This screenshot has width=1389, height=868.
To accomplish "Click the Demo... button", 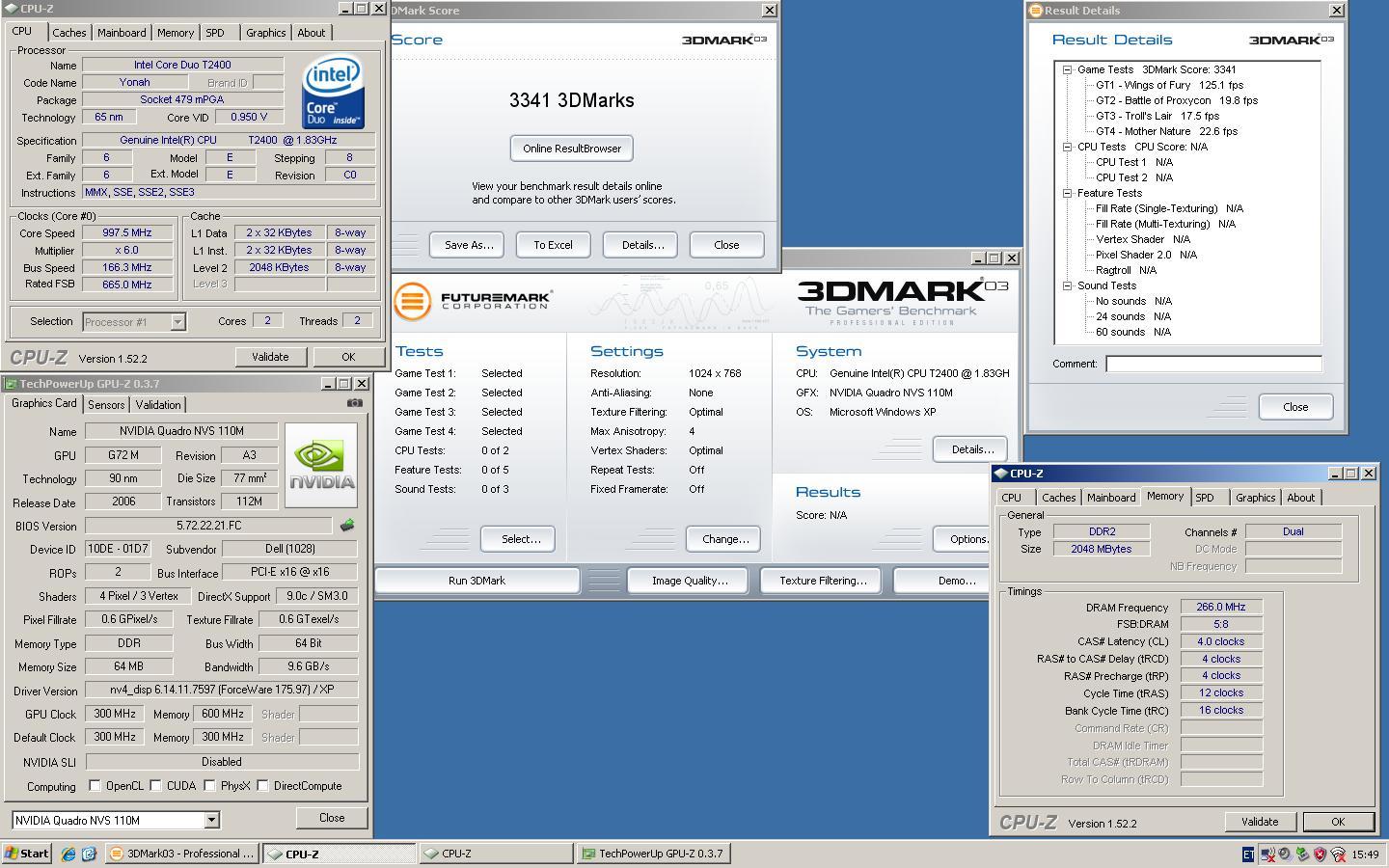I will point(955,581).
